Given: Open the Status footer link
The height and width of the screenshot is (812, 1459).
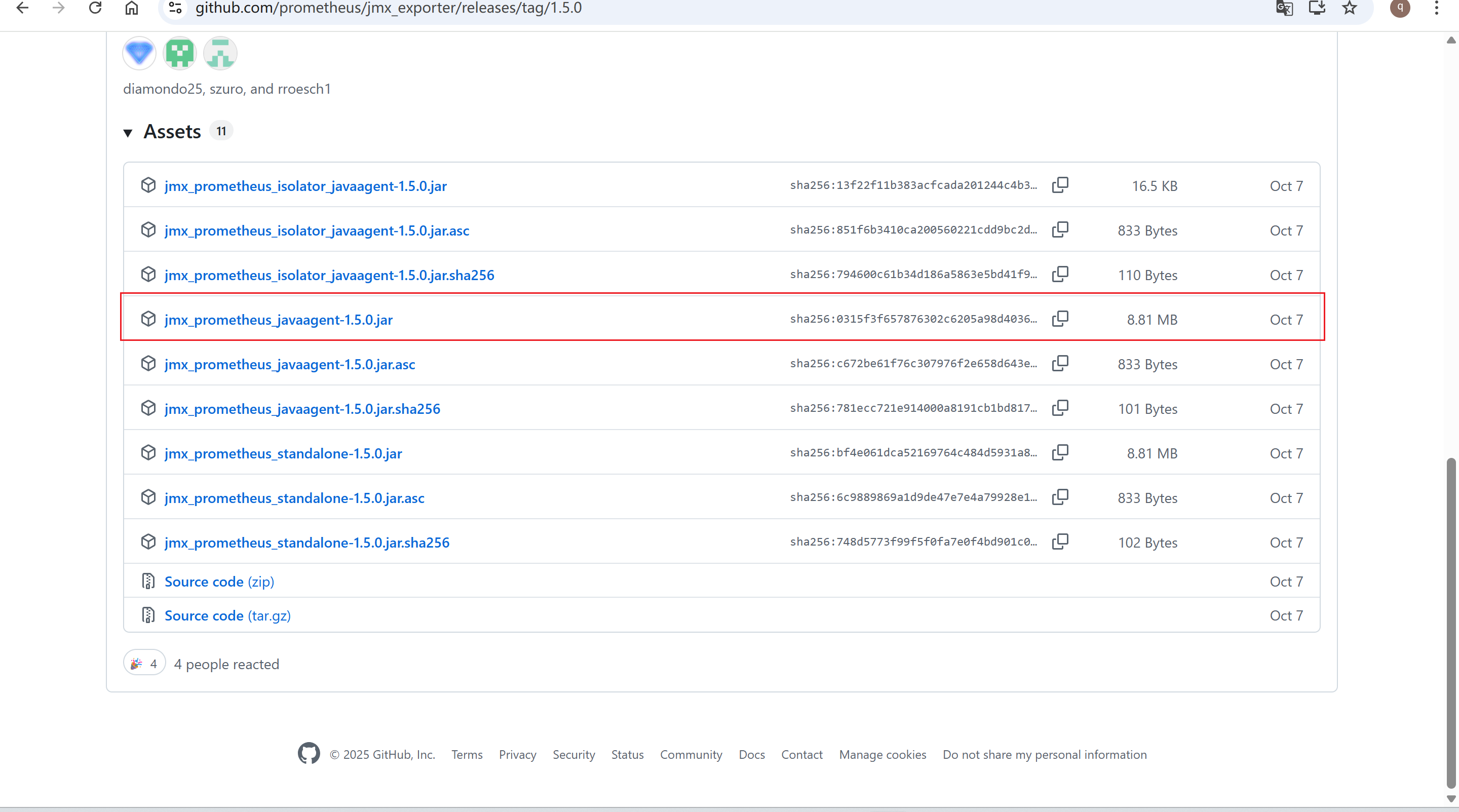Looking at the screenshot, I should point(628,755).
